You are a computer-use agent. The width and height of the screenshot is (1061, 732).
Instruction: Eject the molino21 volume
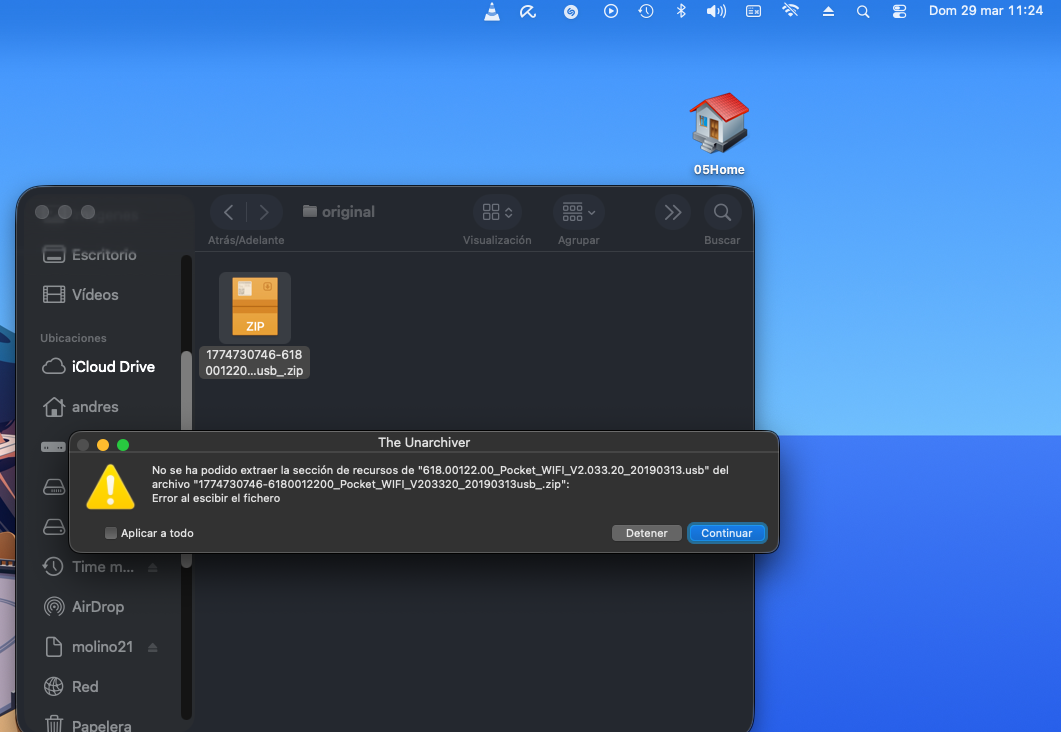(x=152, y=647)
